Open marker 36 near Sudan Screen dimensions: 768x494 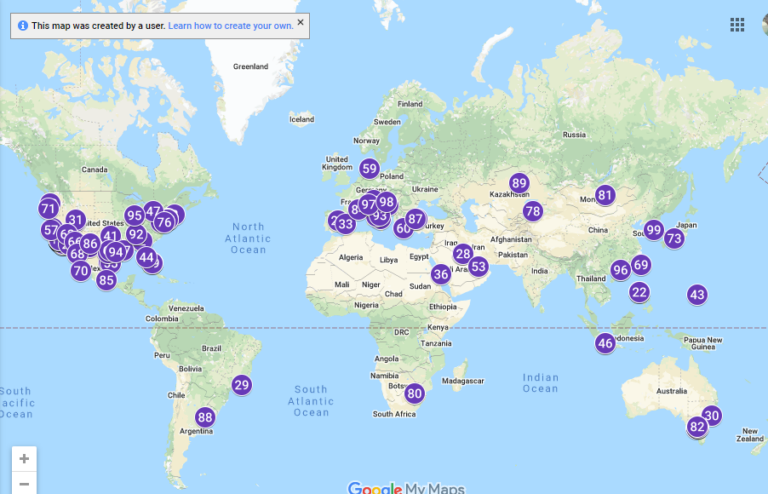(441, 274)
